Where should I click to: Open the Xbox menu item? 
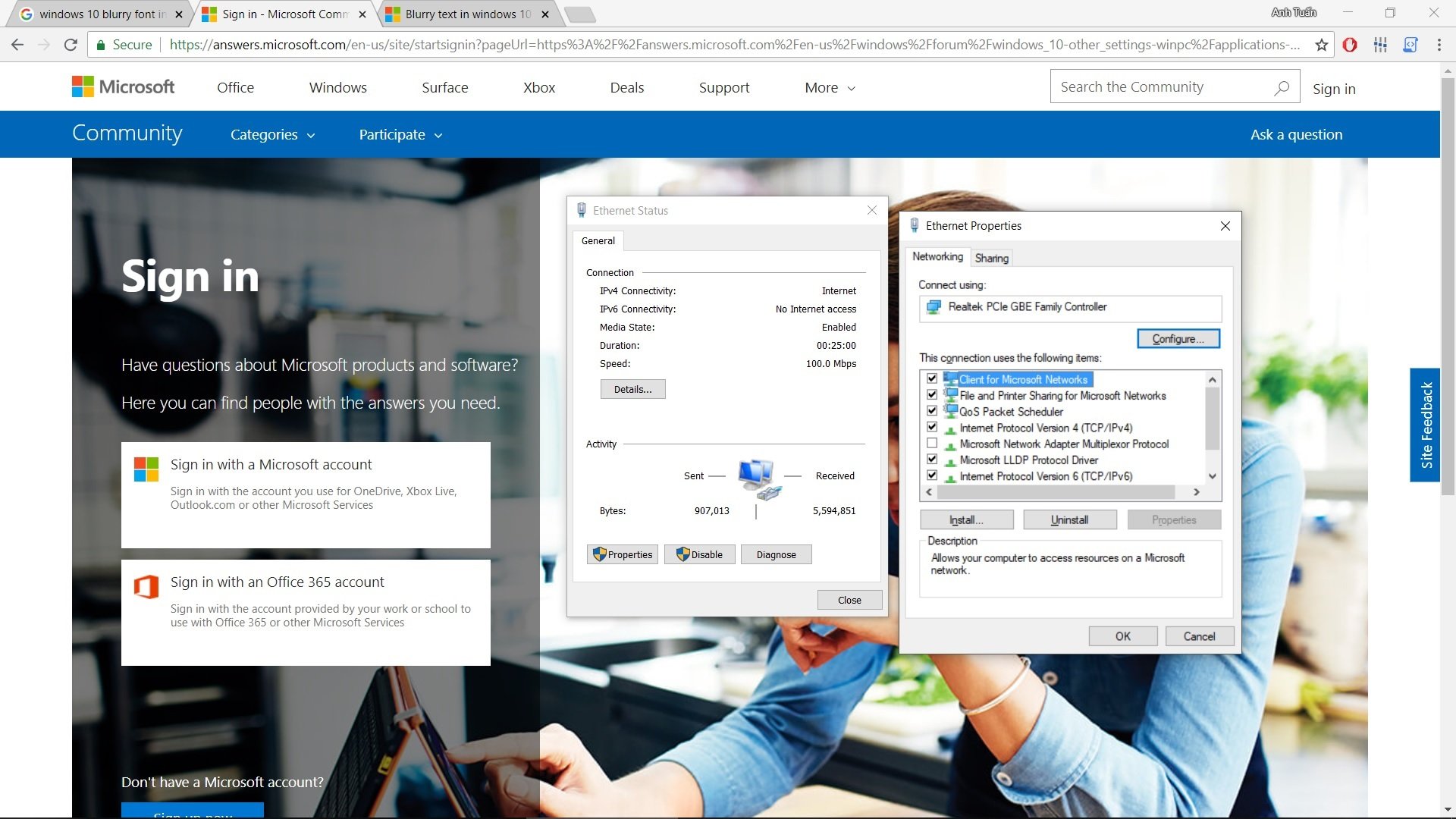(x=539, y=88)
